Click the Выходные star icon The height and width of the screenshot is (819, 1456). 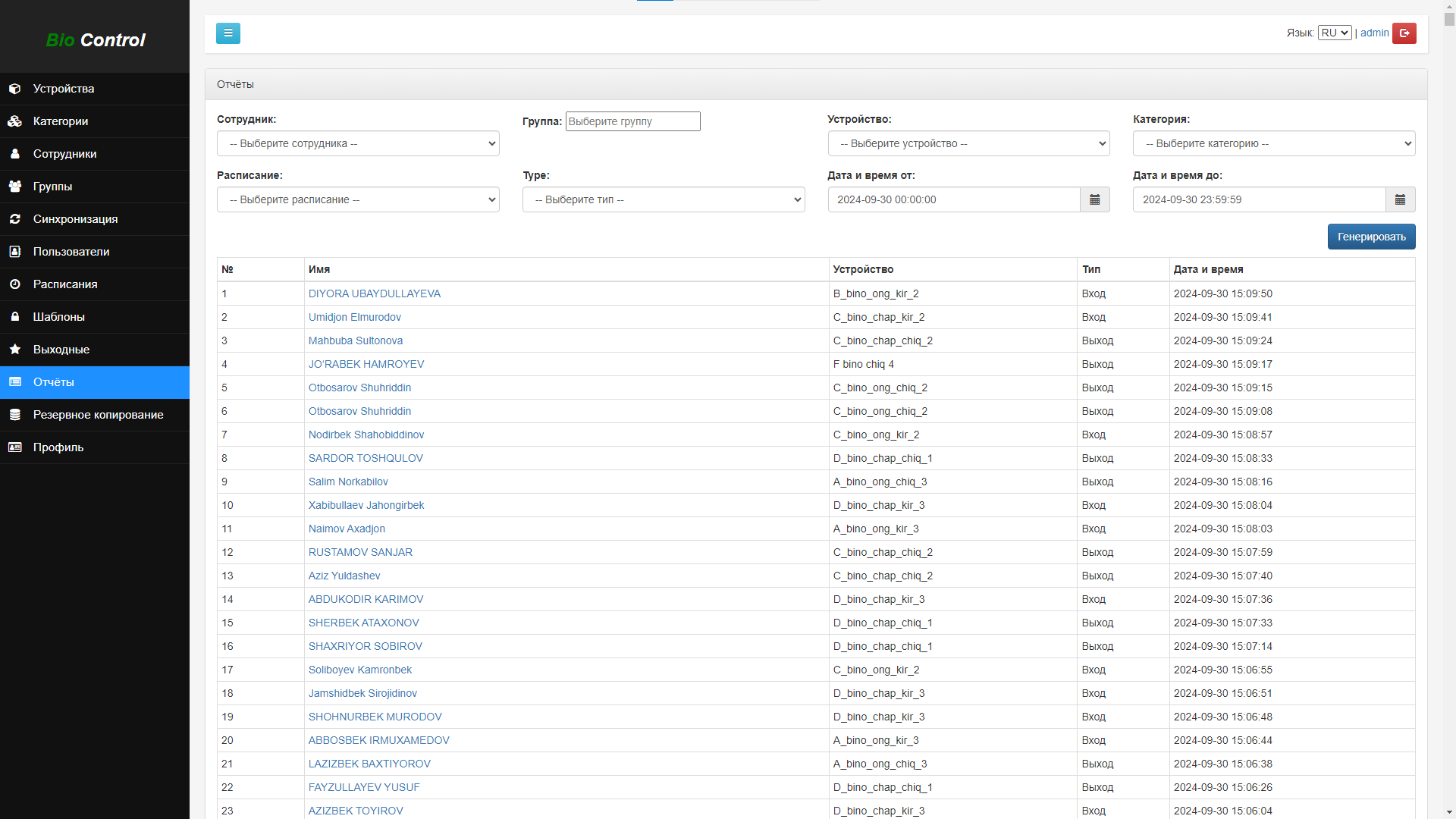(x=14, y=350)
